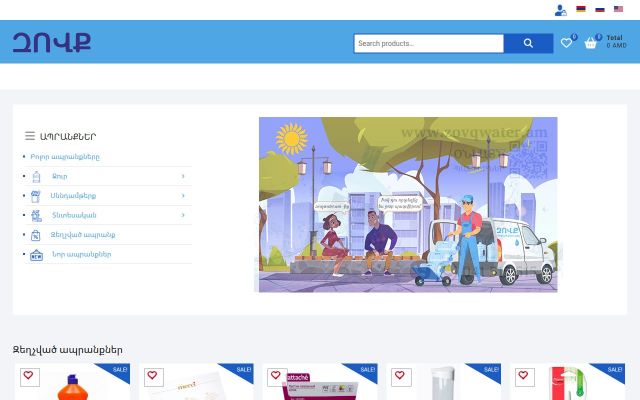Click the ԶՈՎՔ site logo

pyautogui.click(x=52, y=42)
